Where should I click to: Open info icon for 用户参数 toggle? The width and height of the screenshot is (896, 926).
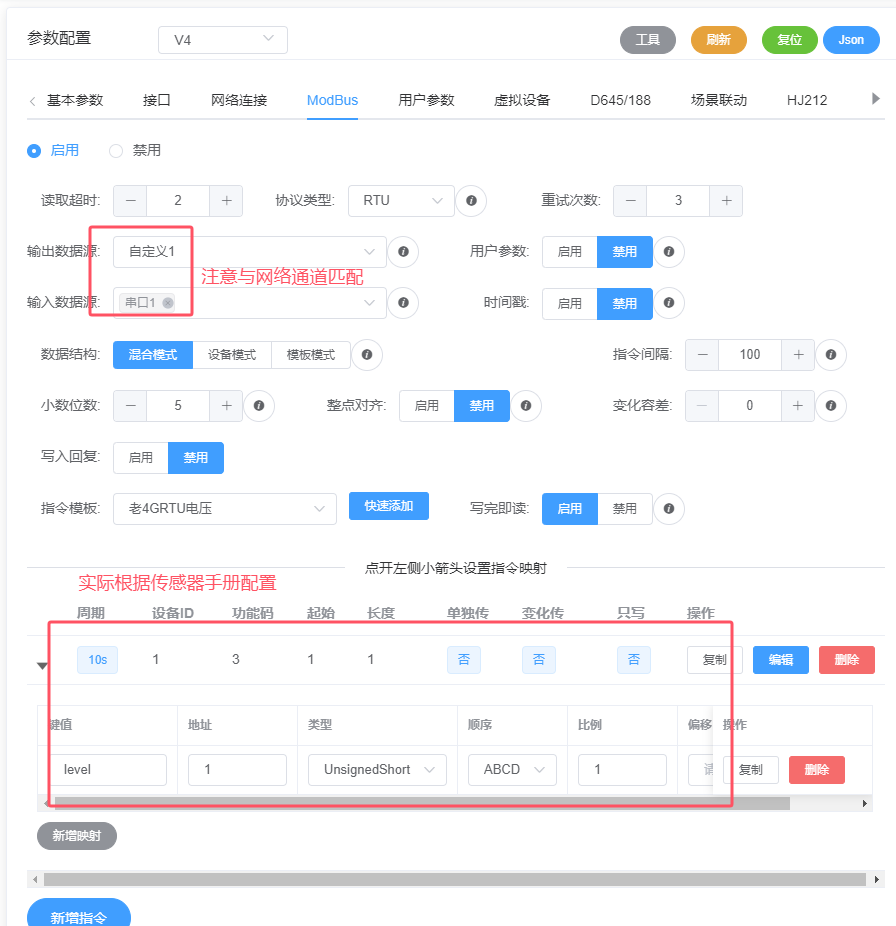(x=669, y=252)
